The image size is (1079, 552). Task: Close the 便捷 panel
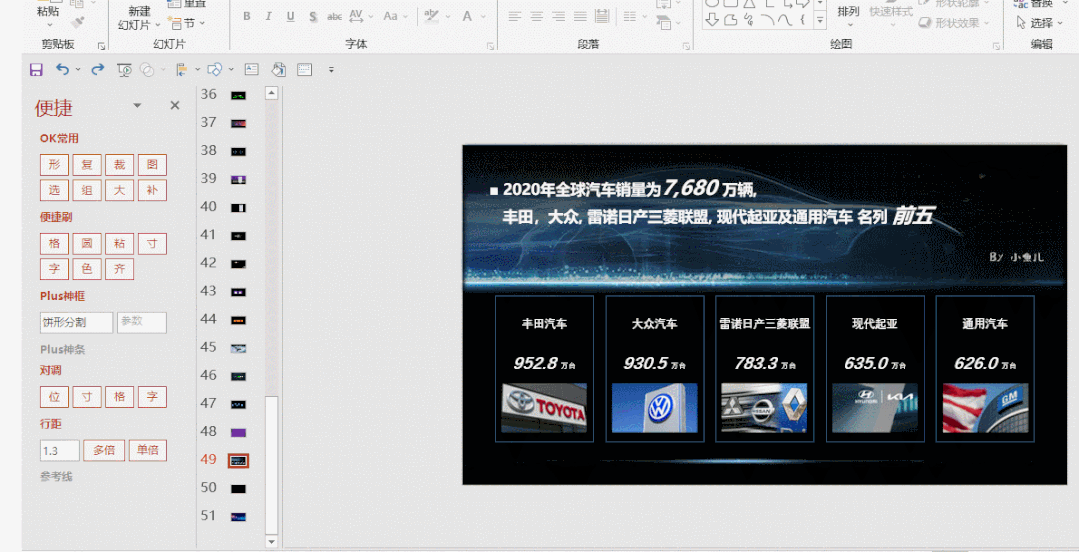[175, 105]
